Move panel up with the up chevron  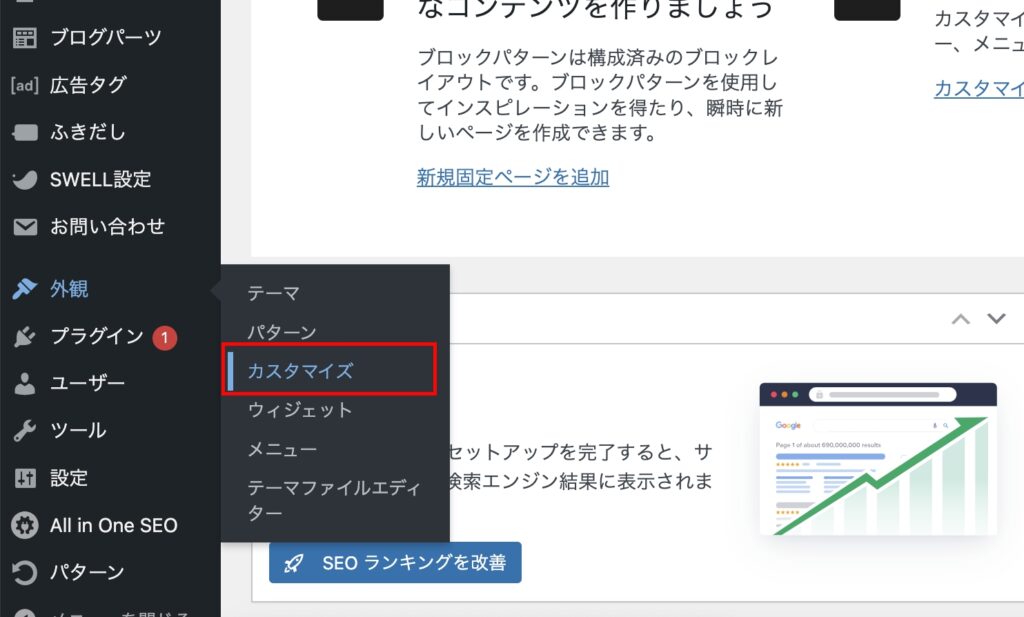[x=960, y=319]
